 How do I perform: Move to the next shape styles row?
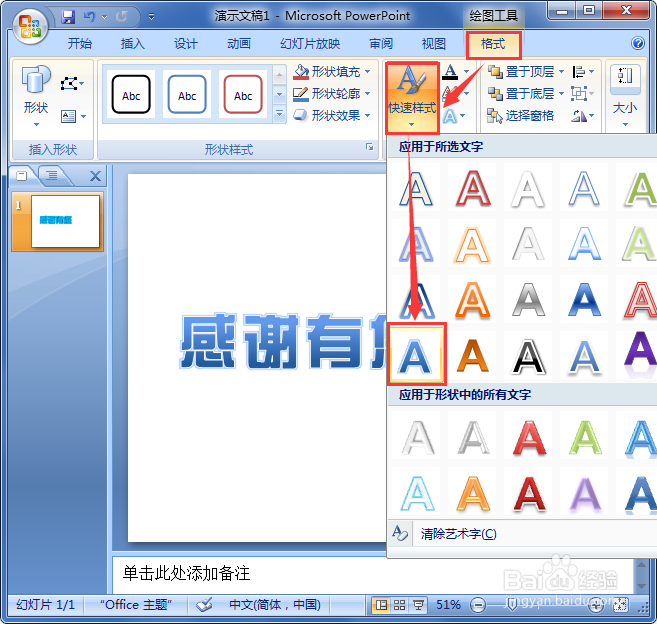(x=279, y=95)
